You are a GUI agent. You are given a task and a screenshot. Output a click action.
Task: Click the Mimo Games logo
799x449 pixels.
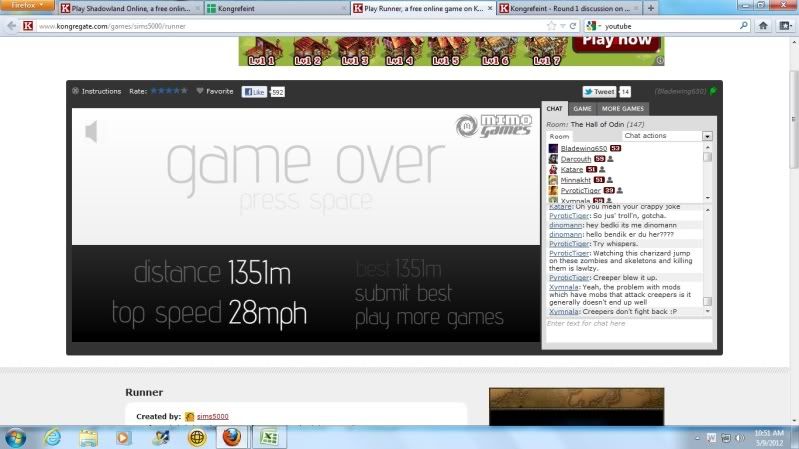[494, 126]
